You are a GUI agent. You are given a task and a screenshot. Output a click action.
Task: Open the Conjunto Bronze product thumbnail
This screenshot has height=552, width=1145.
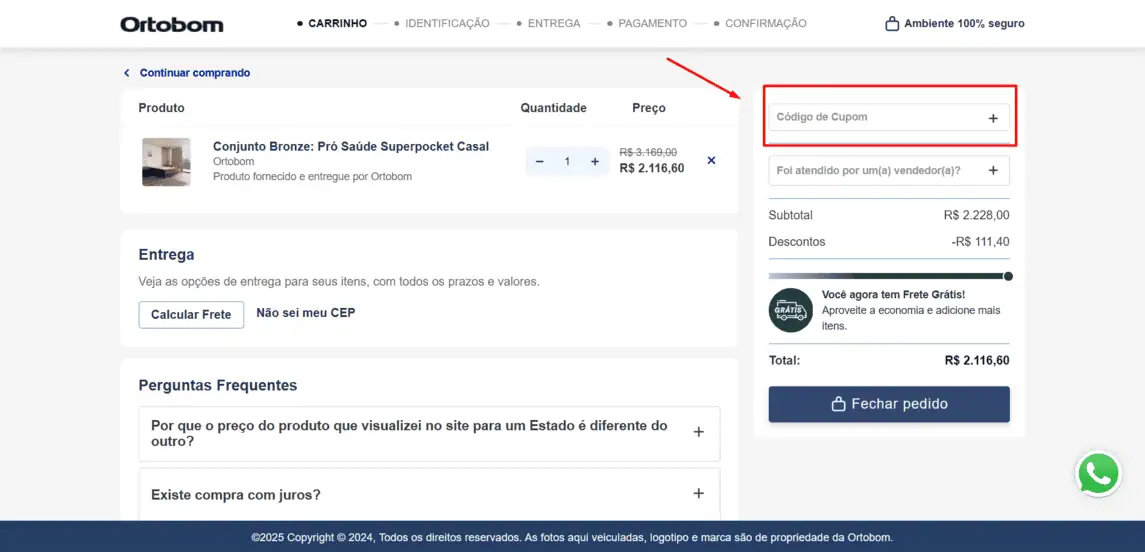(x=166, y=162)
